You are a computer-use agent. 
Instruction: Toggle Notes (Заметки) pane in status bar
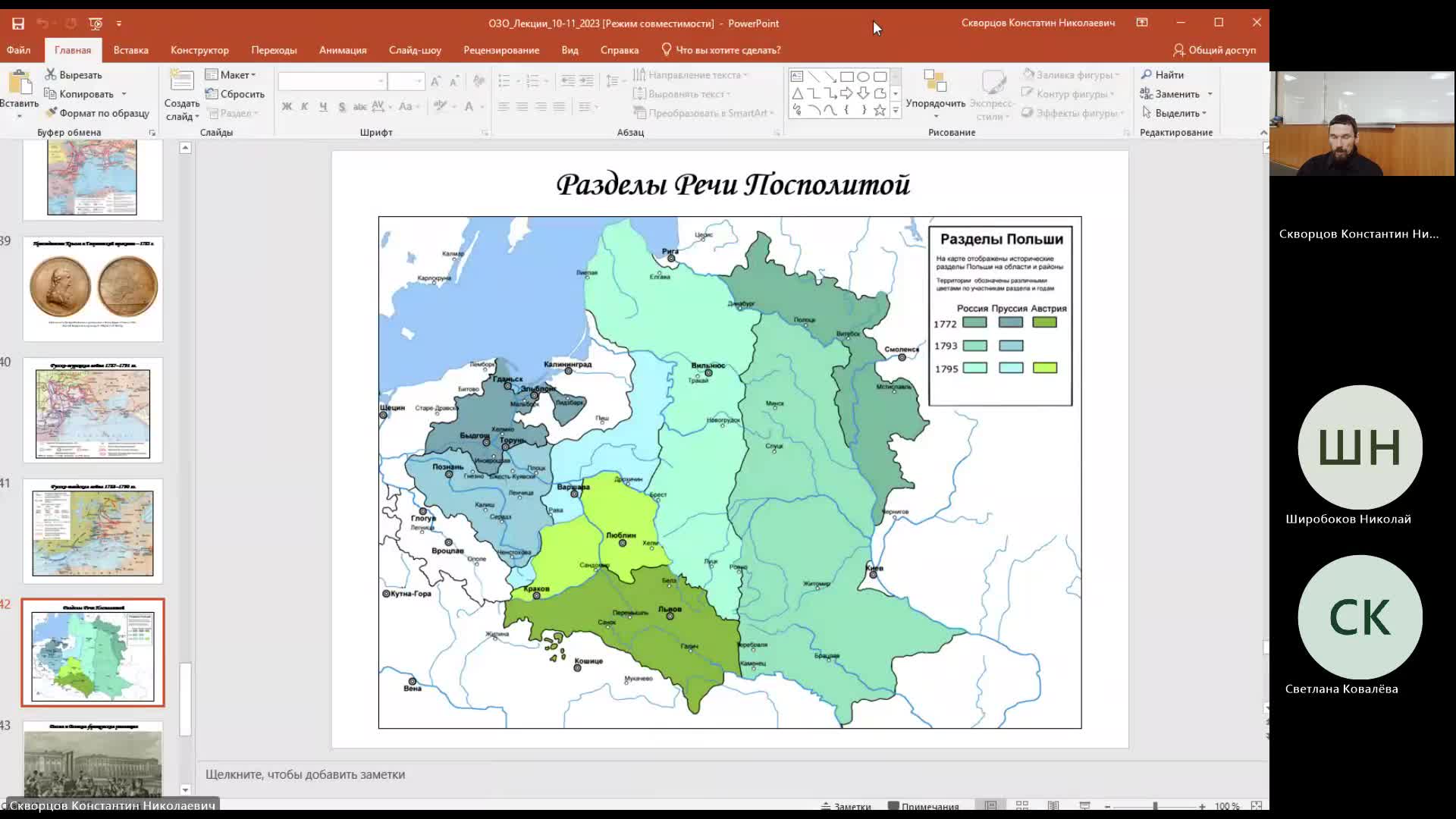(846, 806)
